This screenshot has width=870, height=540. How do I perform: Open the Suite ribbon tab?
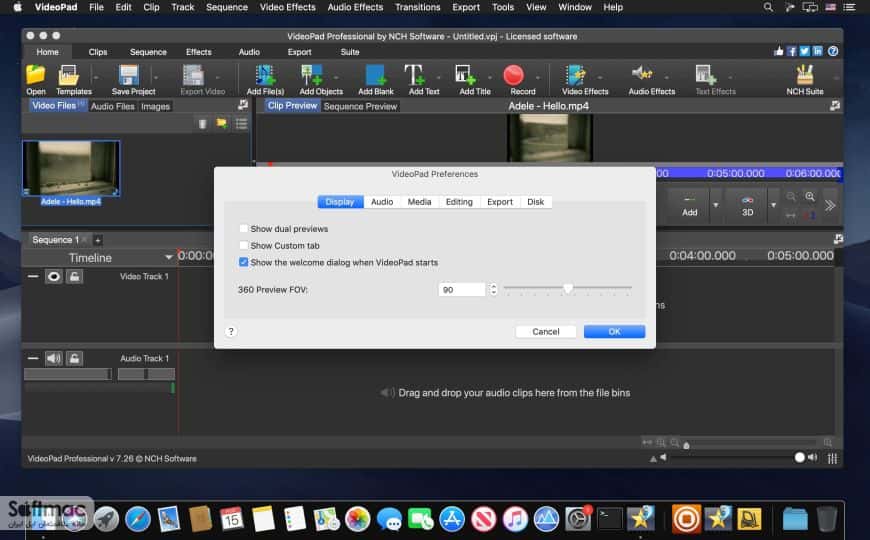pos(350,52)
